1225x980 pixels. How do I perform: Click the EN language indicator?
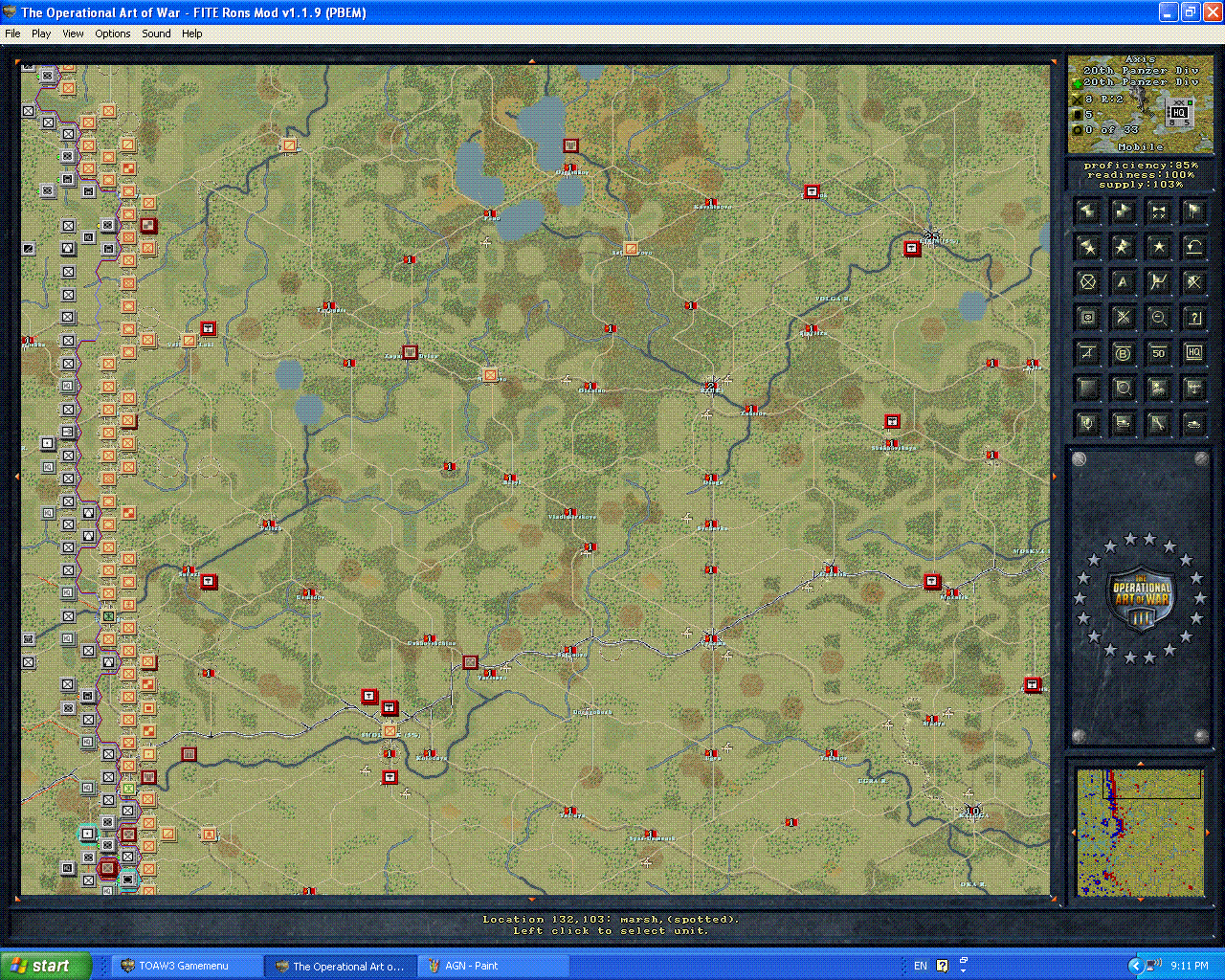point(921,966)
